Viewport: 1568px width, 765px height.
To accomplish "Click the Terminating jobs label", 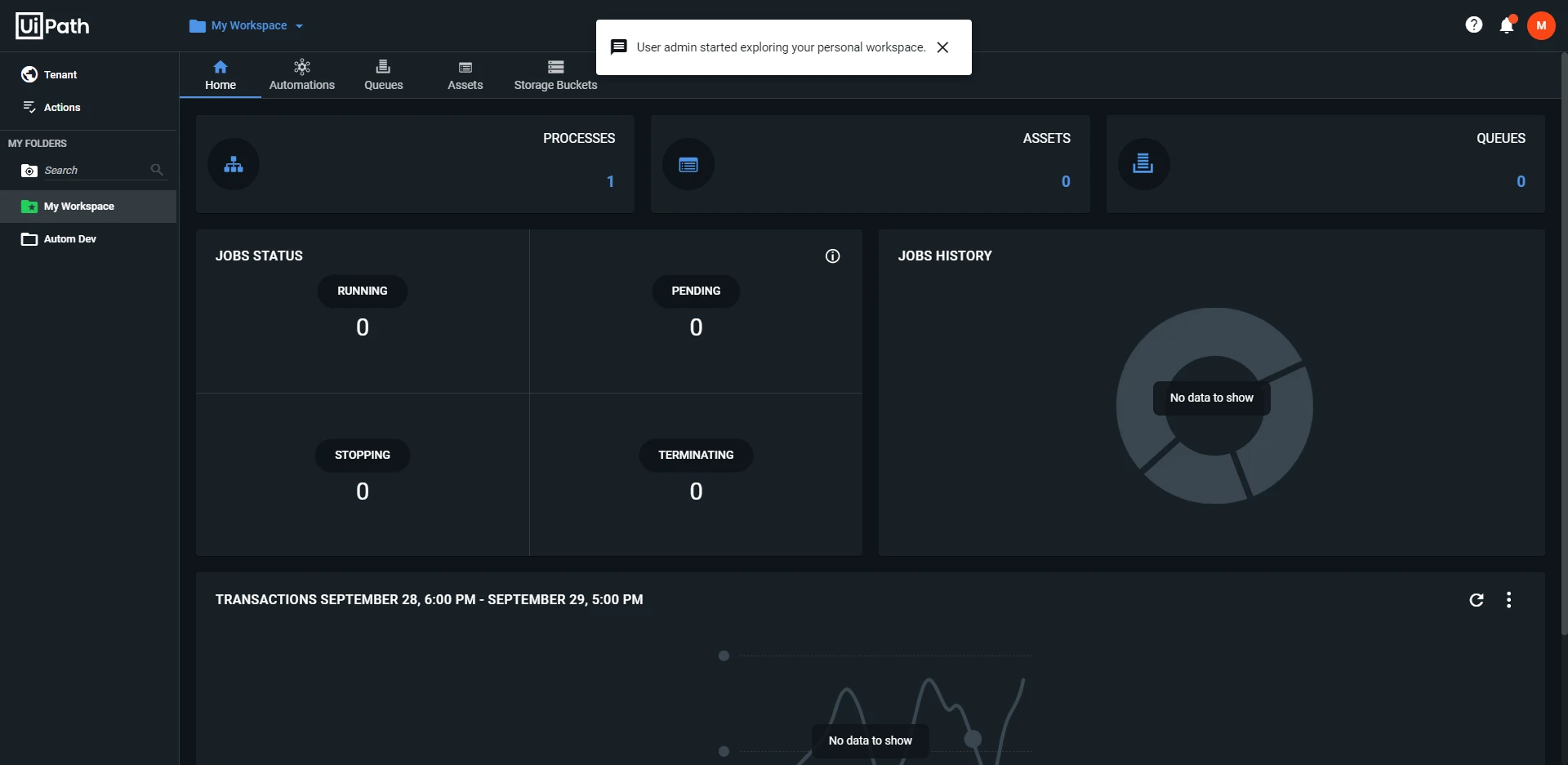I will tap(696, 456).
